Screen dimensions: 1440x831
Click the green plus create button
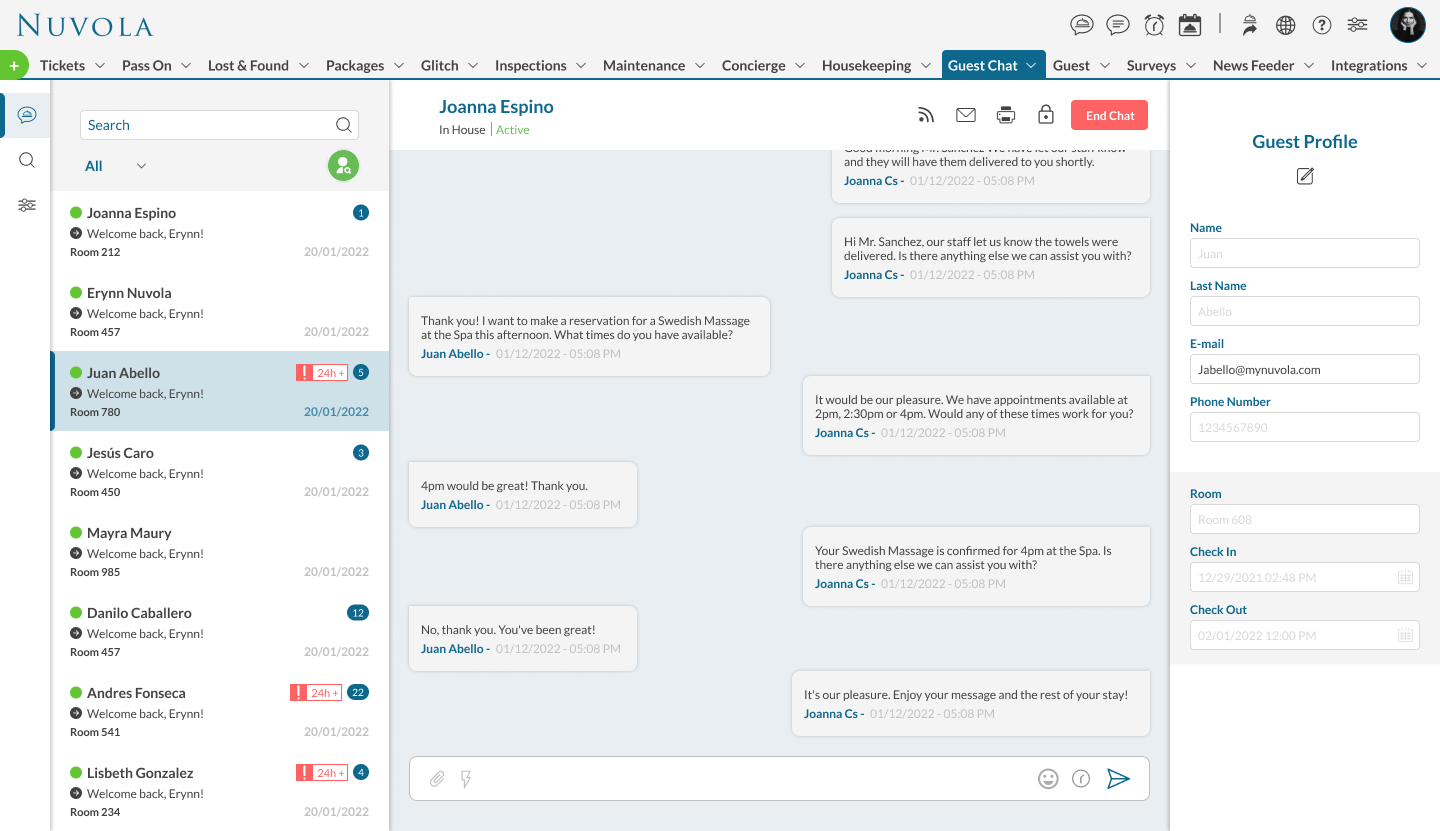(x=13, y=65)
